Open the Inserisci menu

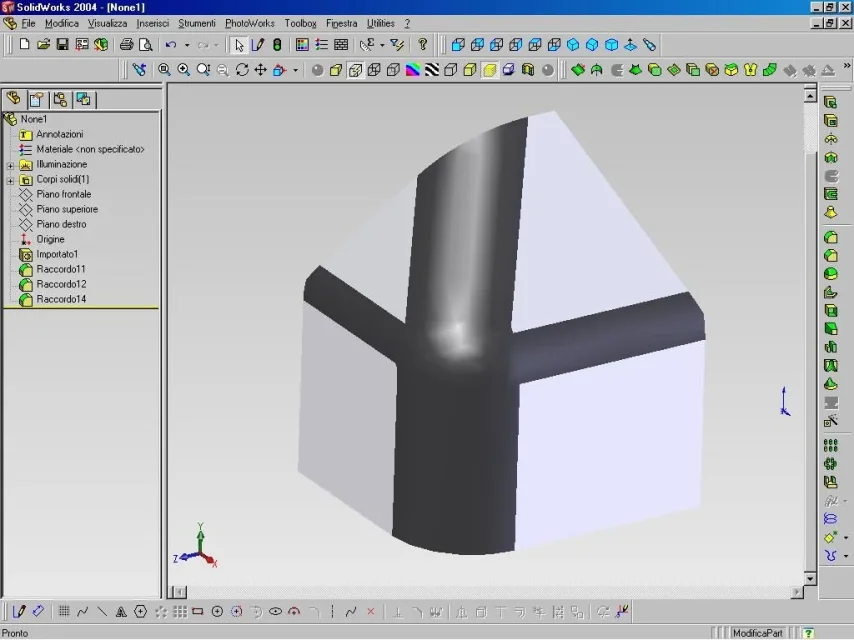152,23
